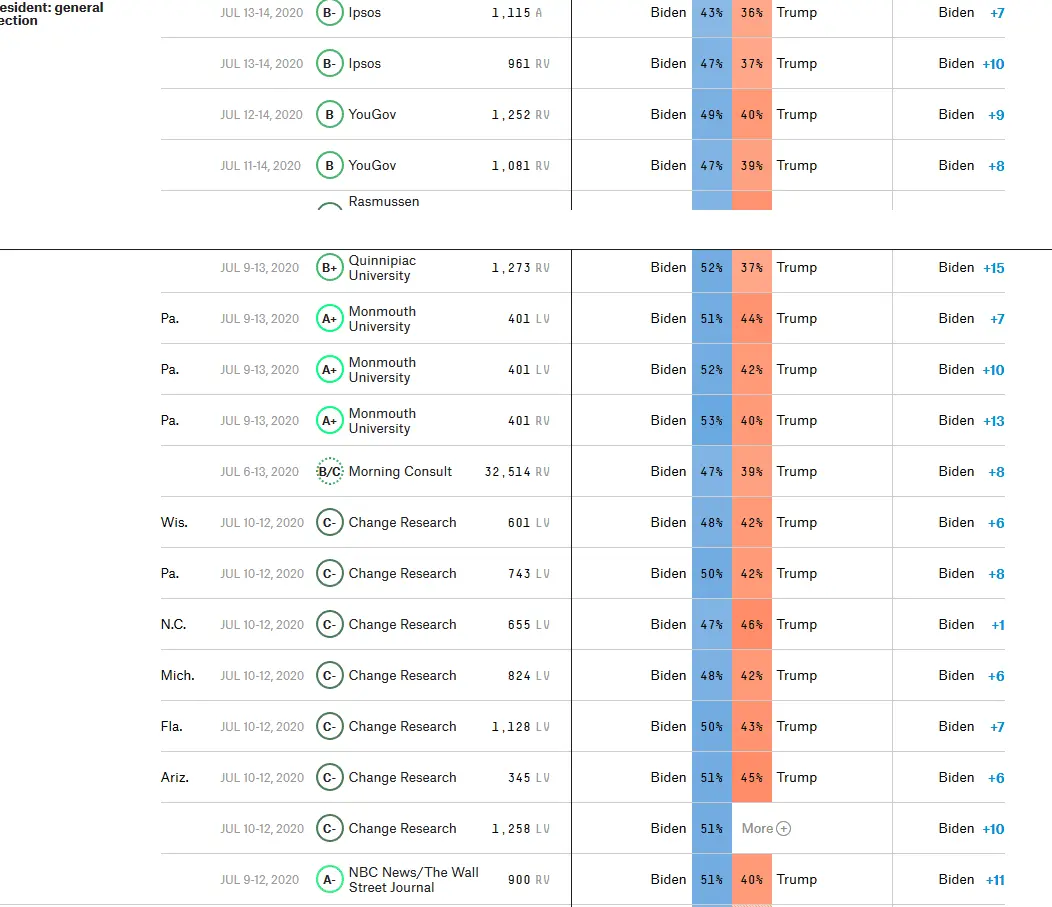Click the B- grade badge for the 961 RV Ipsos poll
Viewport: 1052px width, 907px height.
pos(330,64)
